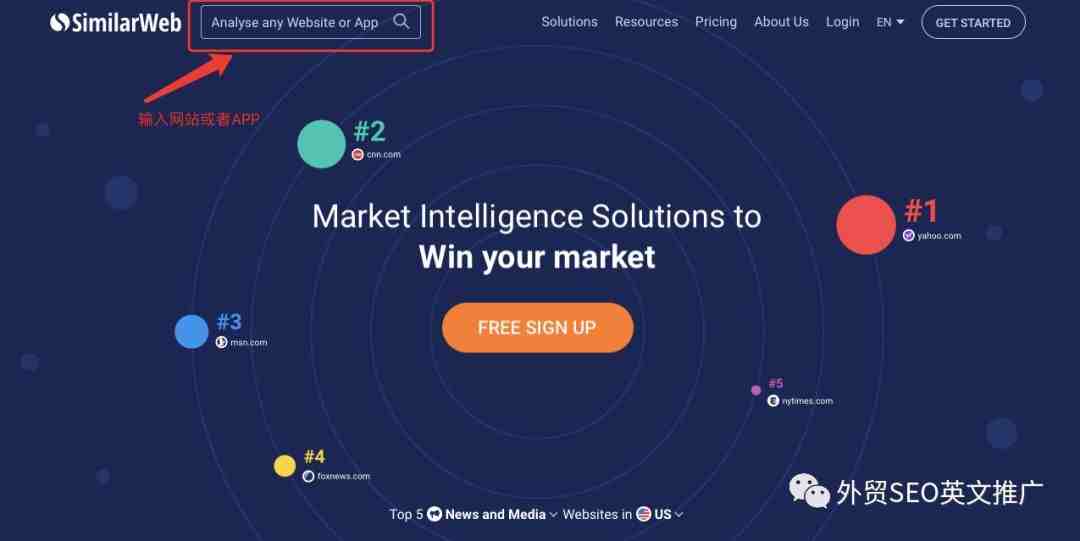Open the EN language dropdown
This screenshot has height=541, width=1080.
point(890,22)
